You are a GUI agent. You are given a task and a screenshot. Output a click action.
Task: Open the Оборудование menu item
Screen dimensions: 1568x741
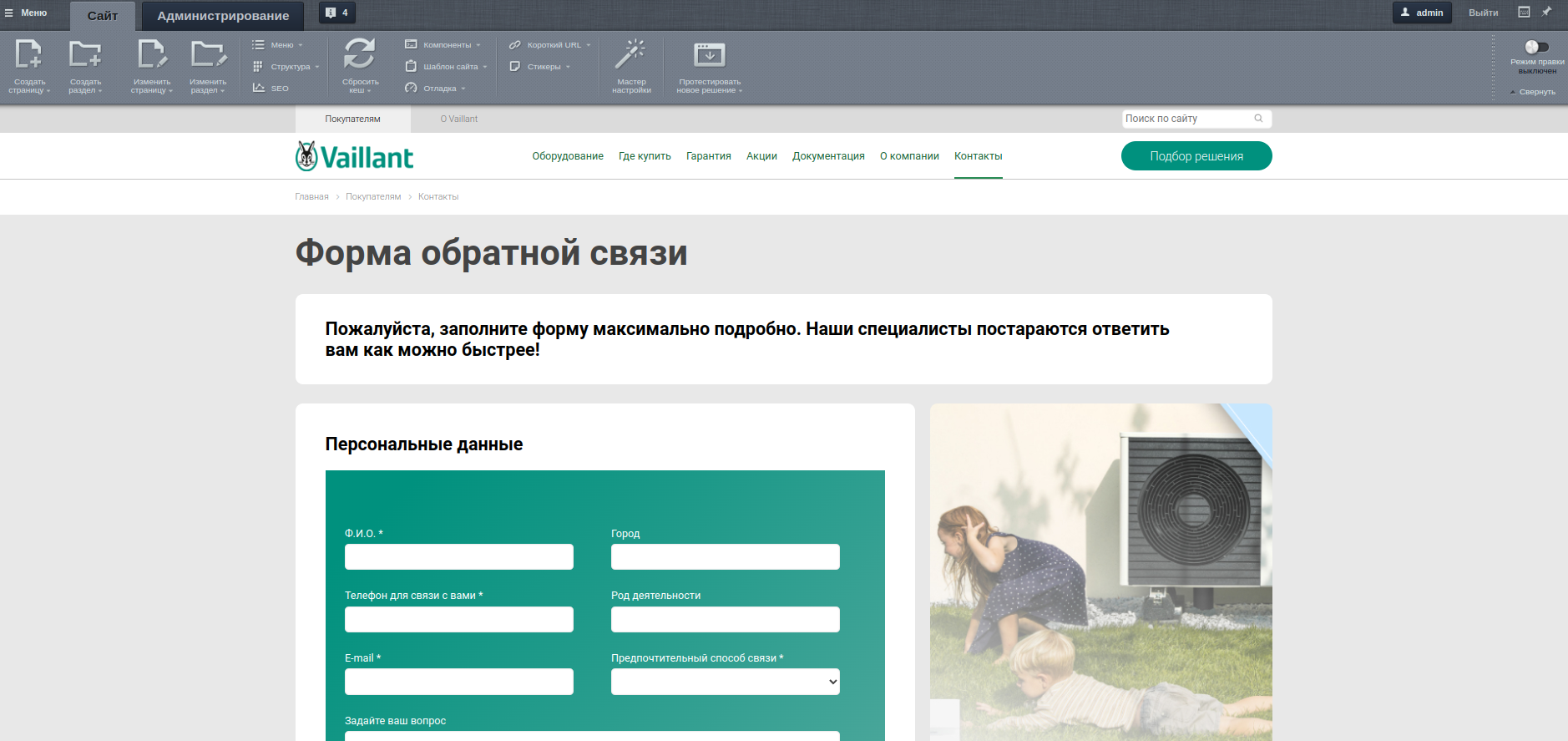[x=568, y=156]
